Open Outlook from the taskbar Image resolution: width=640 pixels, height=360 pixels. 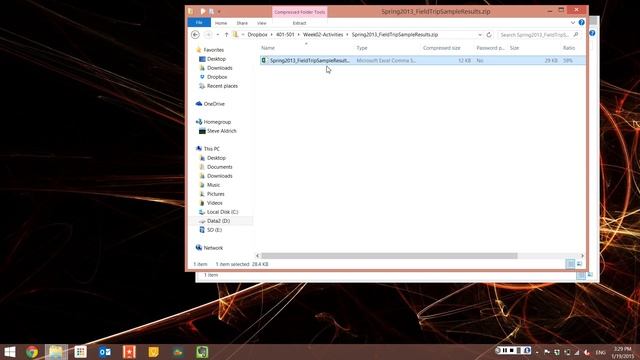[x=105, y=352]
